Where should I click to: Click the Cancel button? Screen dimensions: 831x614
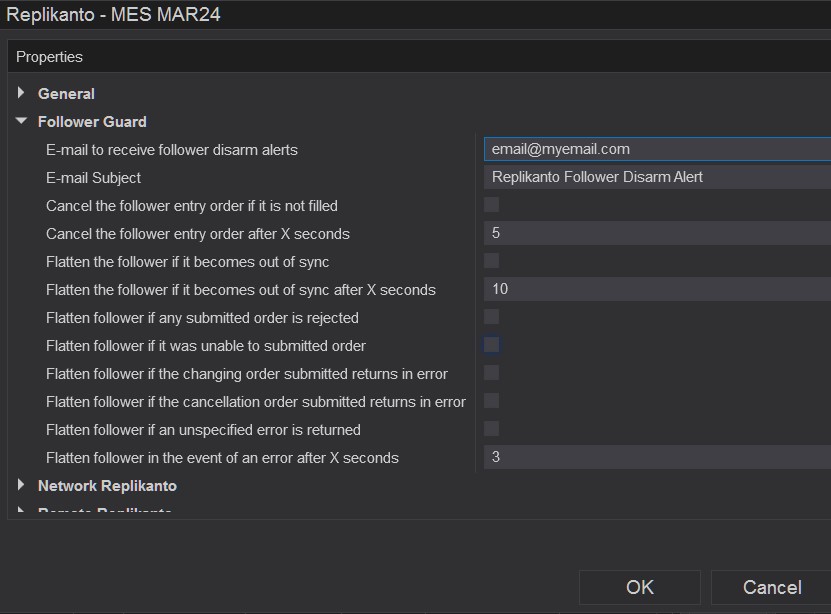point(770,587)
